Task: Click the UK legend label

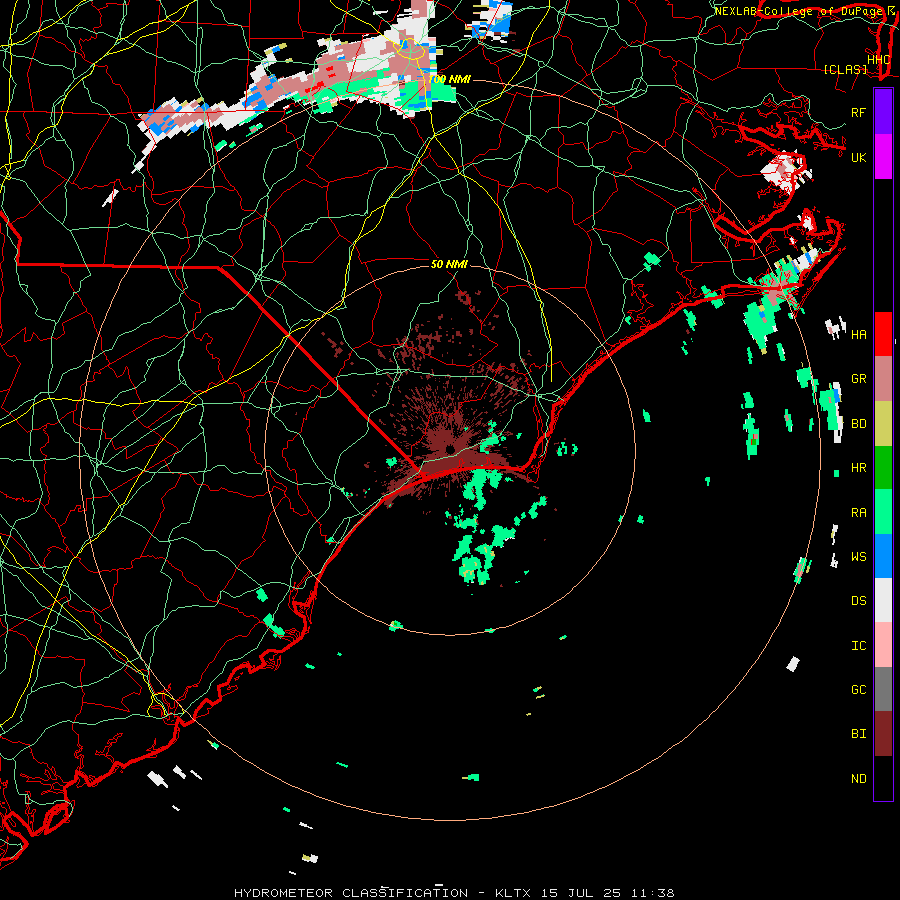Action: tap(858, 157)
